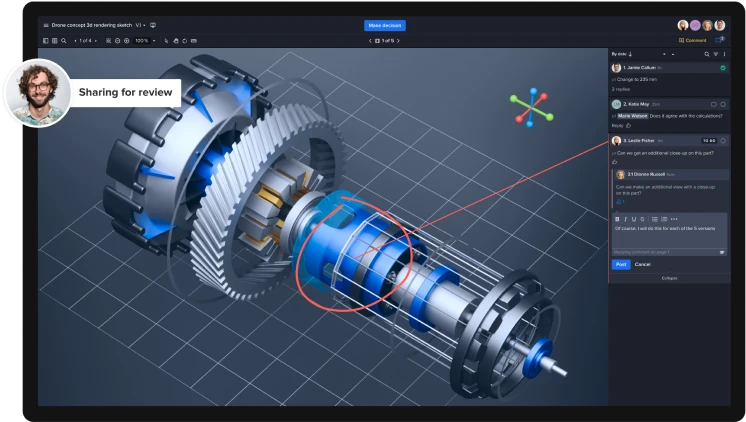
Task: Toggle resolved check on Jamie Cullum's comment
Action: point(722,67)
